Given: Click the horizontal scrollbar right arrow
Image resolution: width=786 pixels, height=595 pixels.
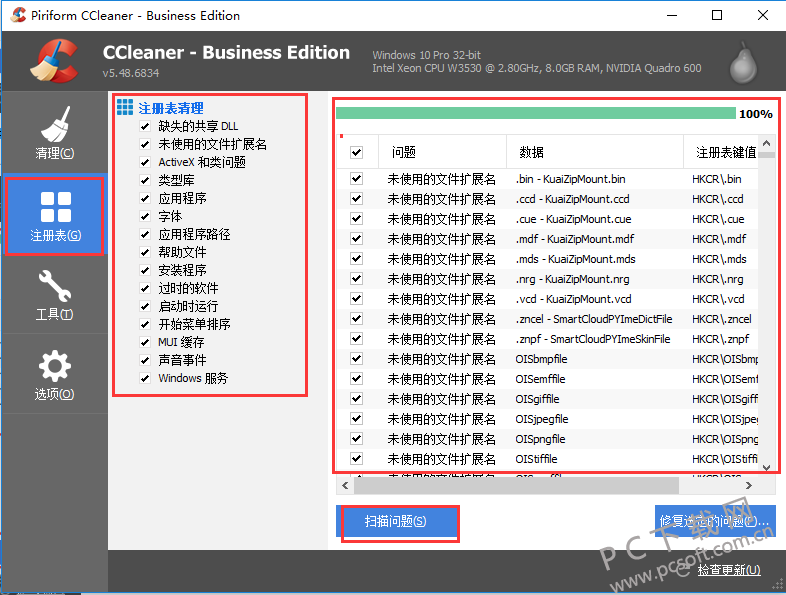Looking at the screenshot, I should pos(748,485).
